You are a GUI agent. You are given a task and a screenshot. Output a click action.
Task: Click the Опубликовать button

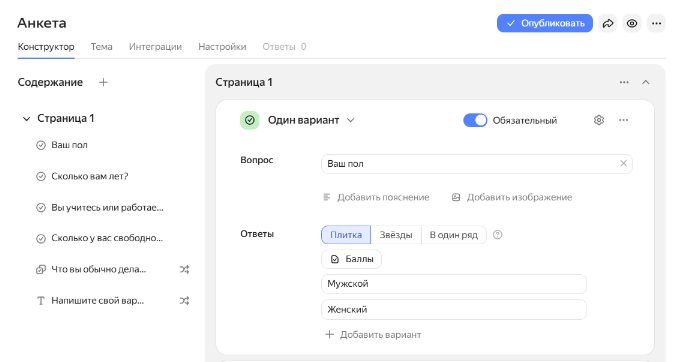pos(545,23)
